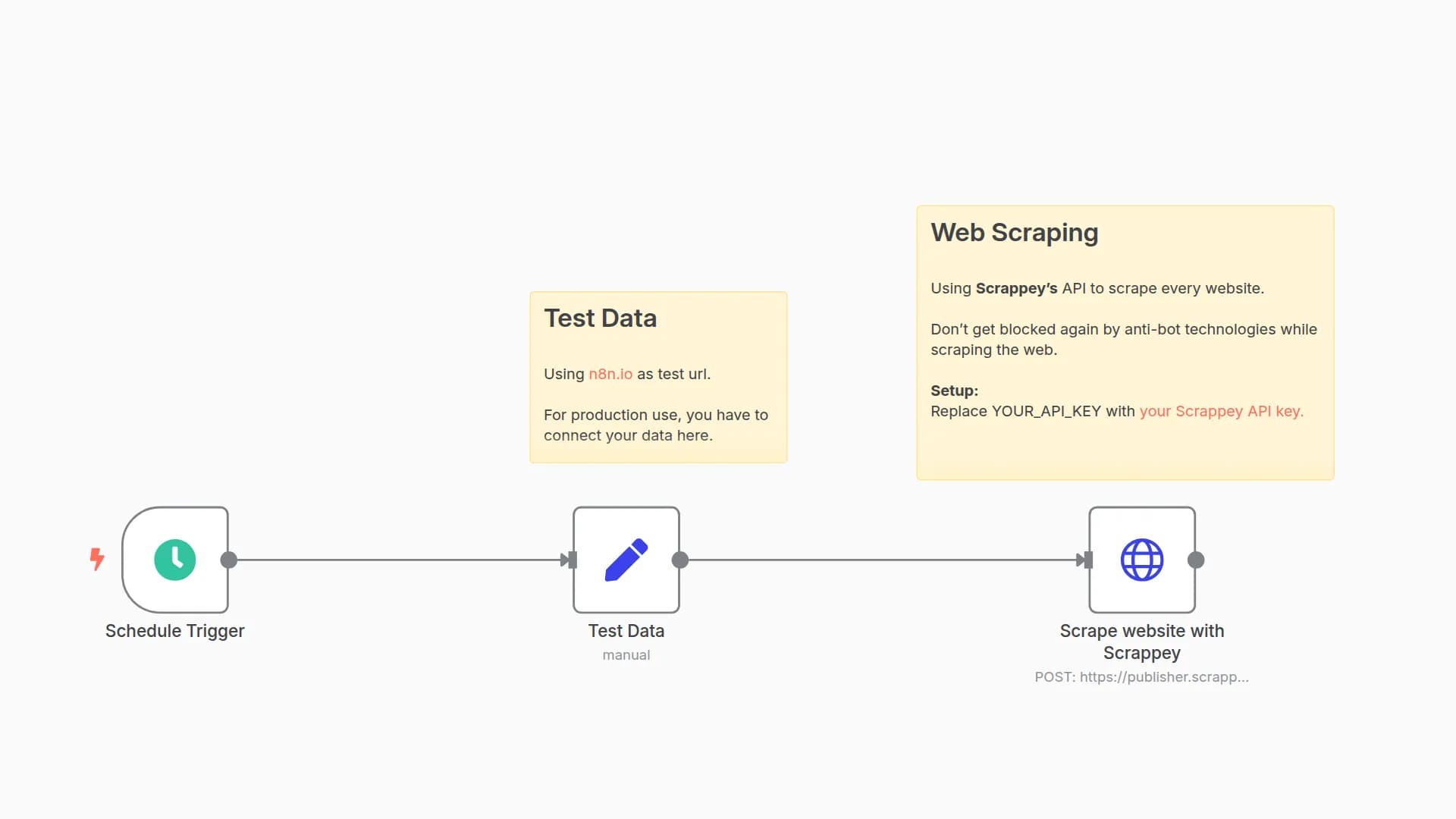This screenshot has width=1456, height=819.
Task: Follow the "your Scrappey API key" link
Action: pos(1221,411)
